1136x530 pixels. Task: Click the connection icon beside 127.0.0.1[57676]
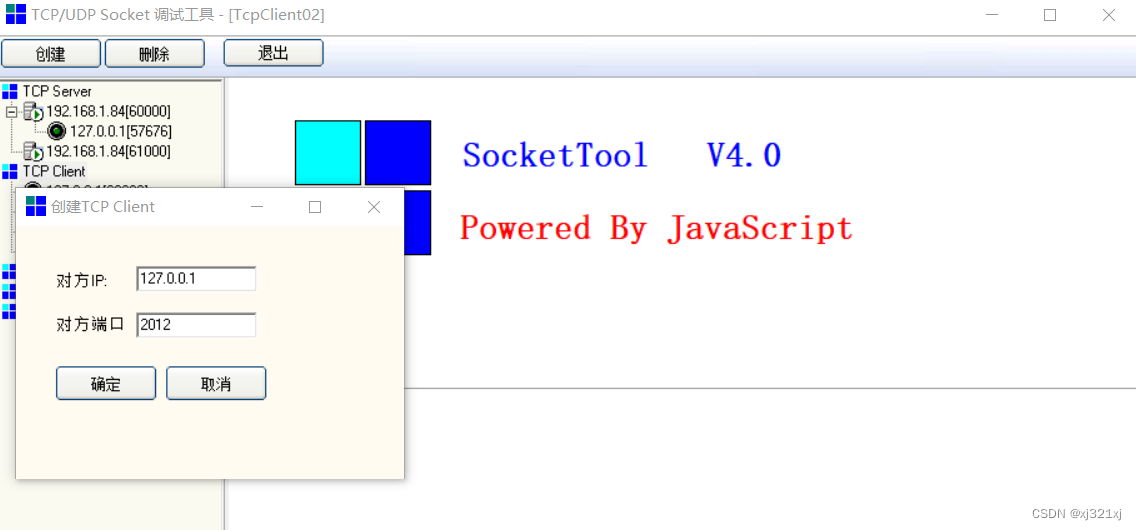coord(57,131)
